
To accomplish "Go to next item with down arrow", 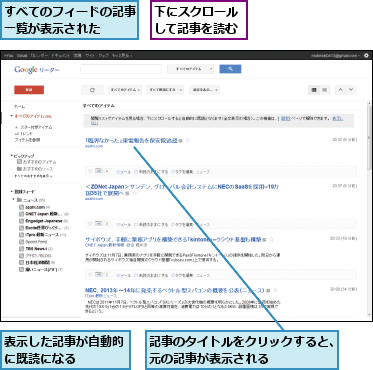I will click(351, 90).
